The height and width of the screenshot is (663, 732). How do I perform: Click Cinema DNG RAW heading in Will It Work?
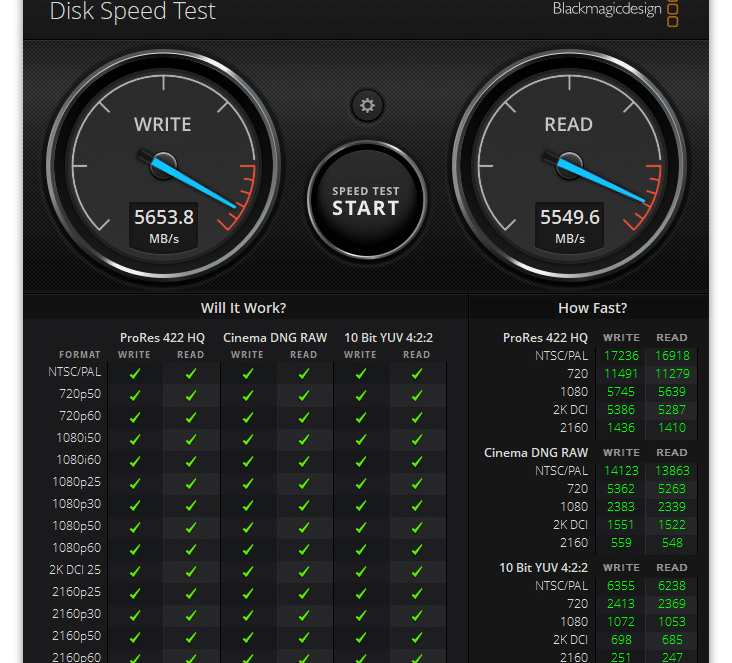[x=275, y=338]
